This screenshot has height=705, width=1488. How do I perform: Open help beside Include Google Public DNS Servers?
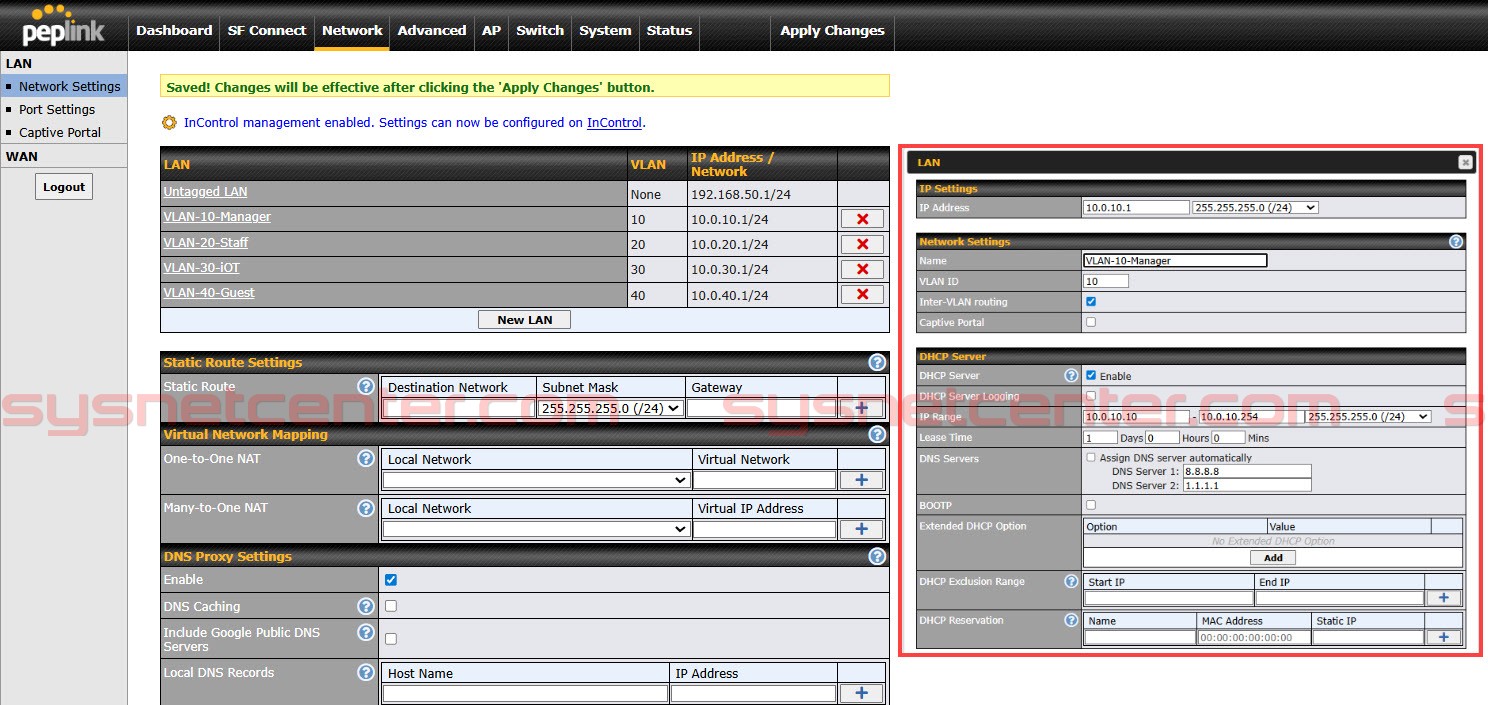[x=366, y=632]
